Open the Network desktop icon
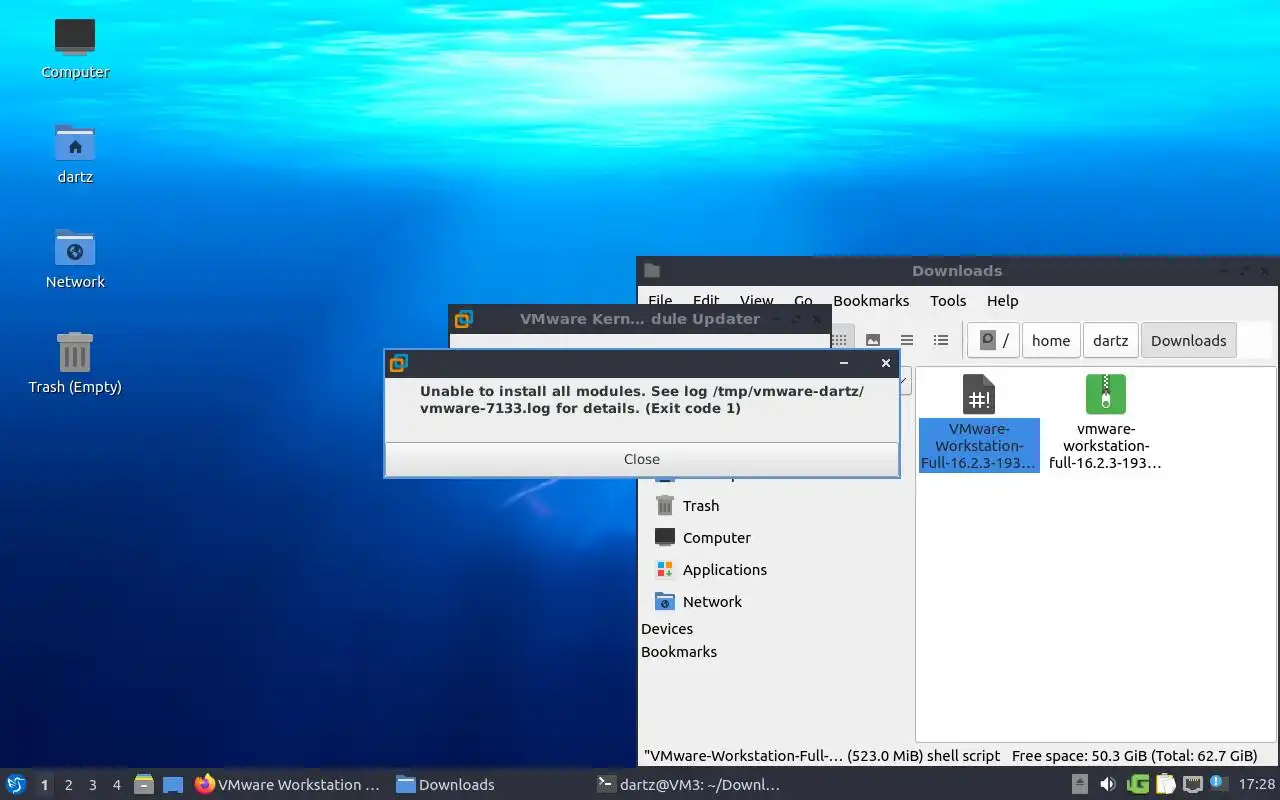1280x800 pixels. 75,258
